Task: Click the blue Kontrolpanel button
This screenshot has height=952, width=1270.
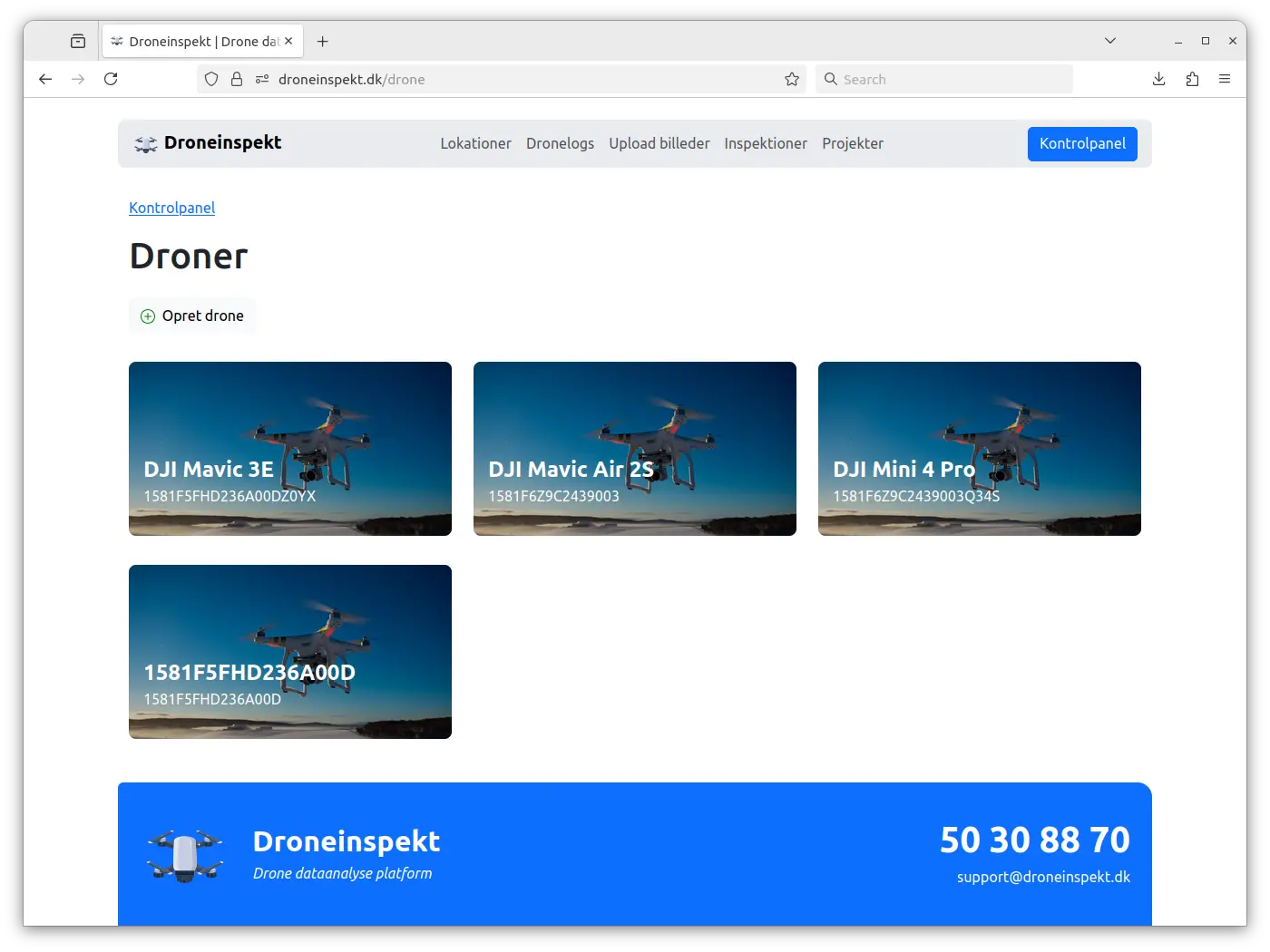Action: (x=1082, y=144)
